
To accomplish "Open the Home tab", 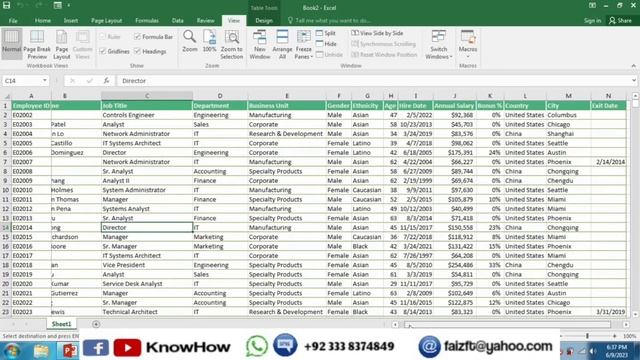I will 43,20.
